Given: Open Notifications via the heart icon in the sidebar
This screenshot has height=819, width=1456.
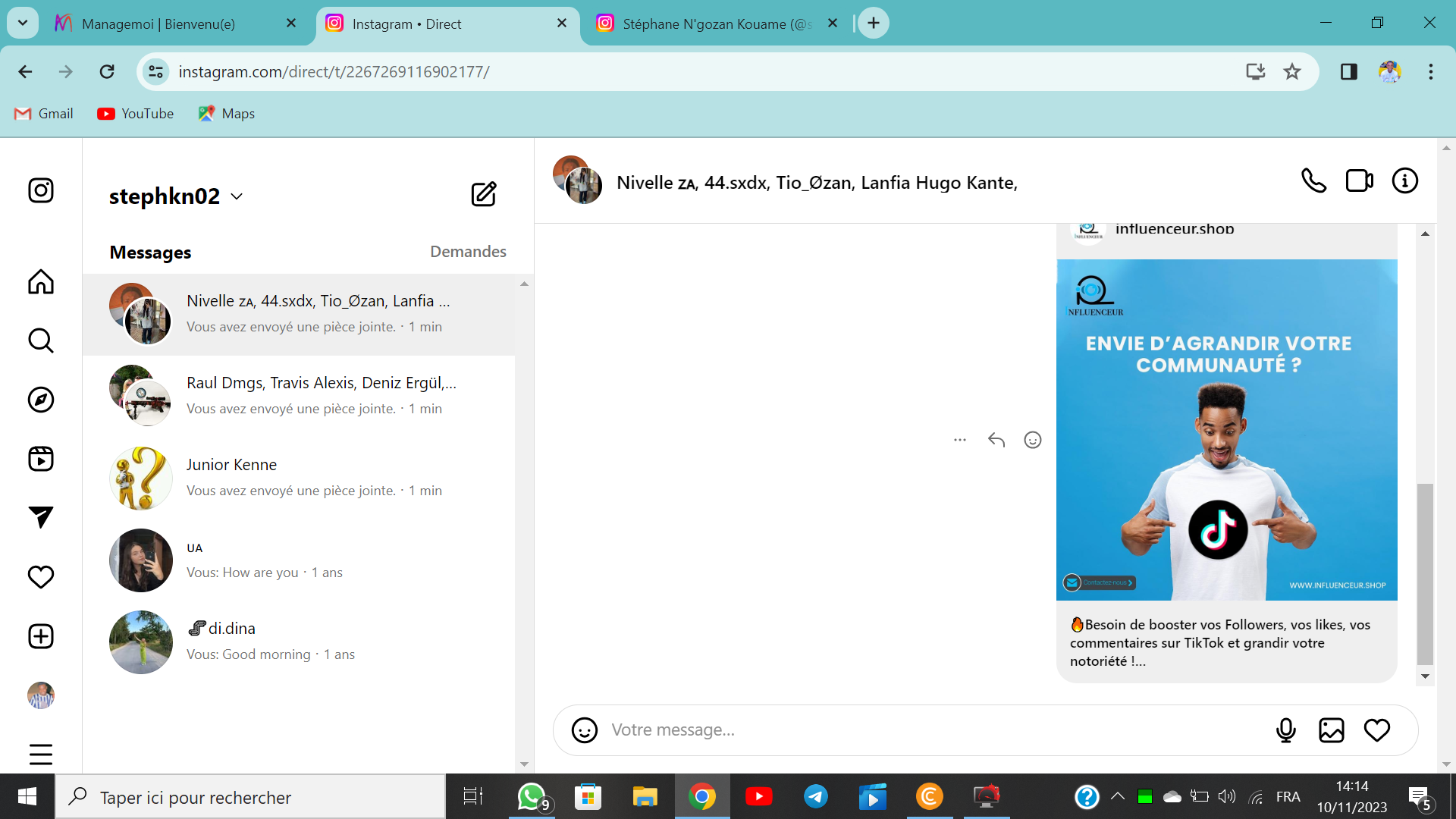Looking at the screenshot, I should pyautogui.click(x=41, y=577).
